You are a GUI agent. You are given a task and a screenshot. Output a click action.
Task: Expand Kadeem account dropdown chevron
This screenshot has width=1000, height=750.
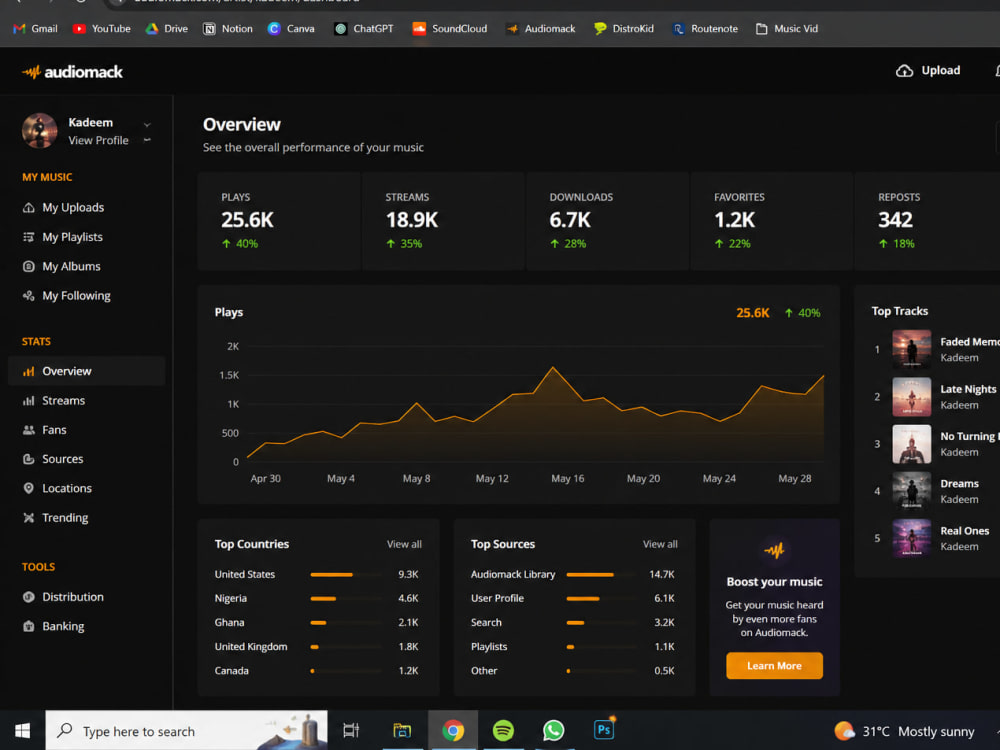pos(147,125)
